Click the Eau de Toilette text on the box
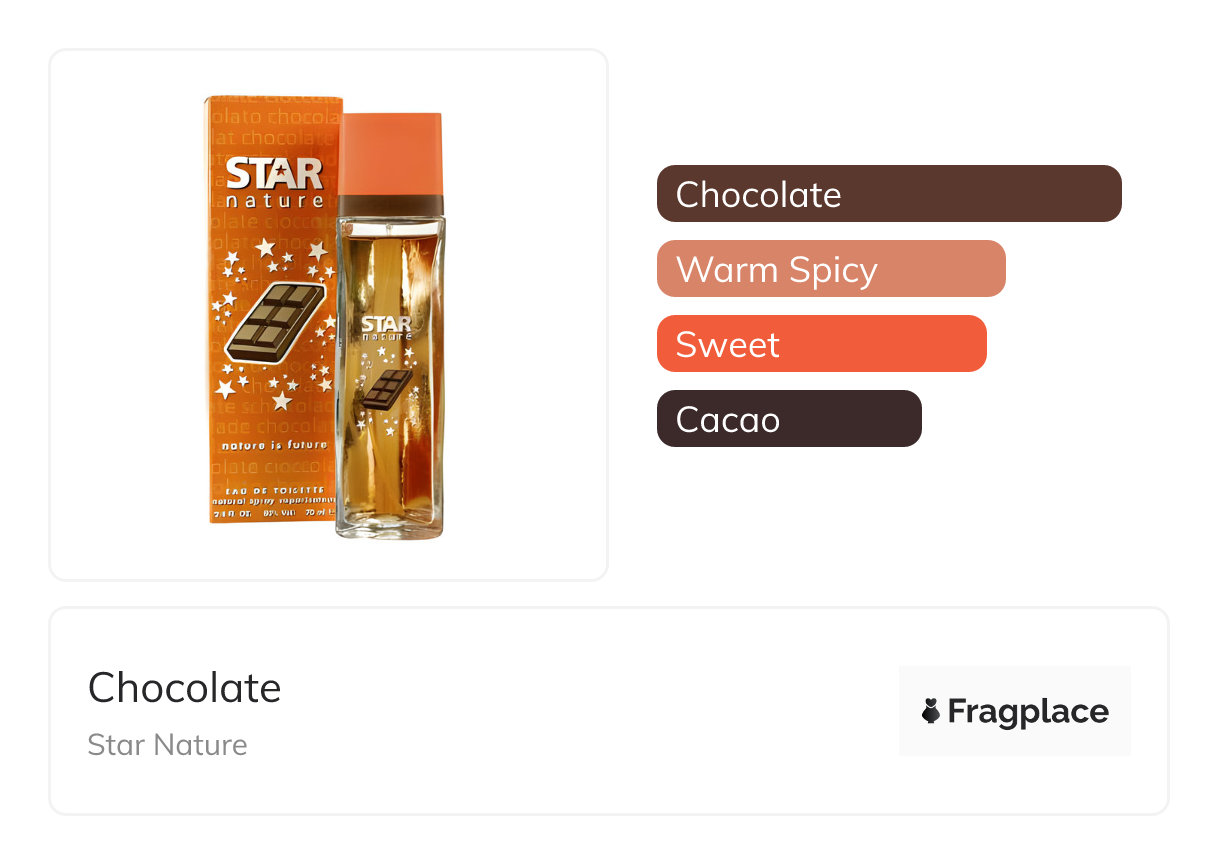Viewport: 1218px width, 864px height. coord(272,487)
